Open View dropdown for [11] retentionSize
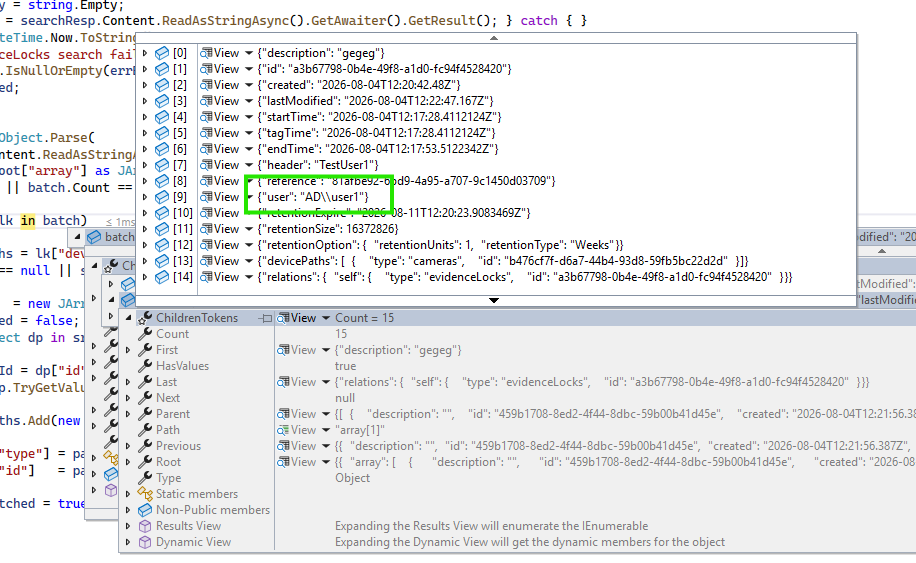This screenshot has height=563, width=916. coord(249,229)
